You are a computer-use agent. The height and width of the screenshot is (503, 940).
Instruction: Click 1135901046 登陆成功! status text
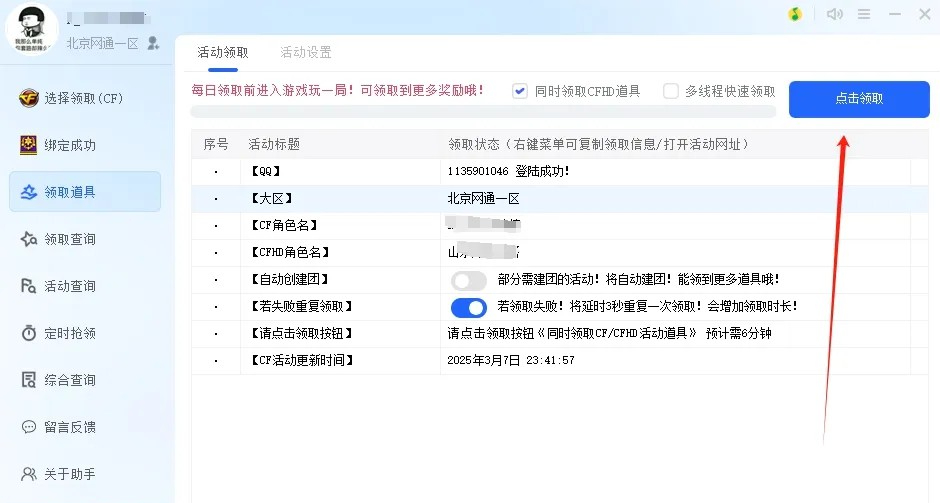(x=508, y=171)
